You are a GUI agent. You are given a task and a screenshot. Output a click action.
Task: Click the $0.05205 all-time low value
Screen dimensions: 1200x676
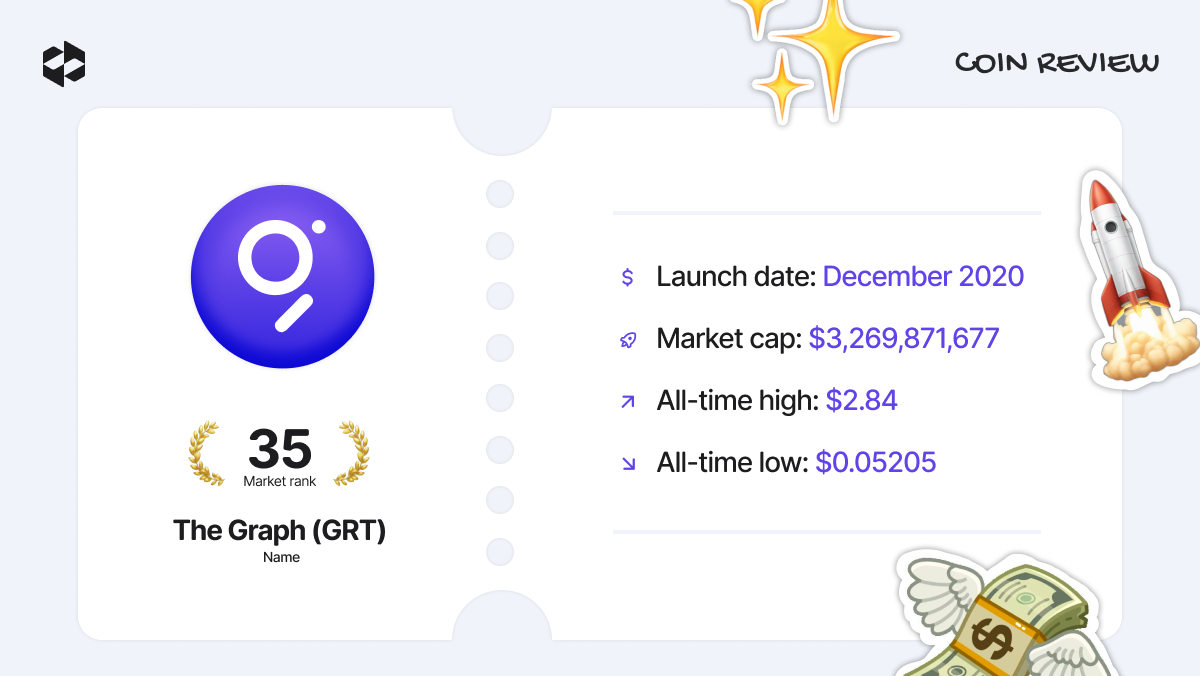[x=876, y=462]
